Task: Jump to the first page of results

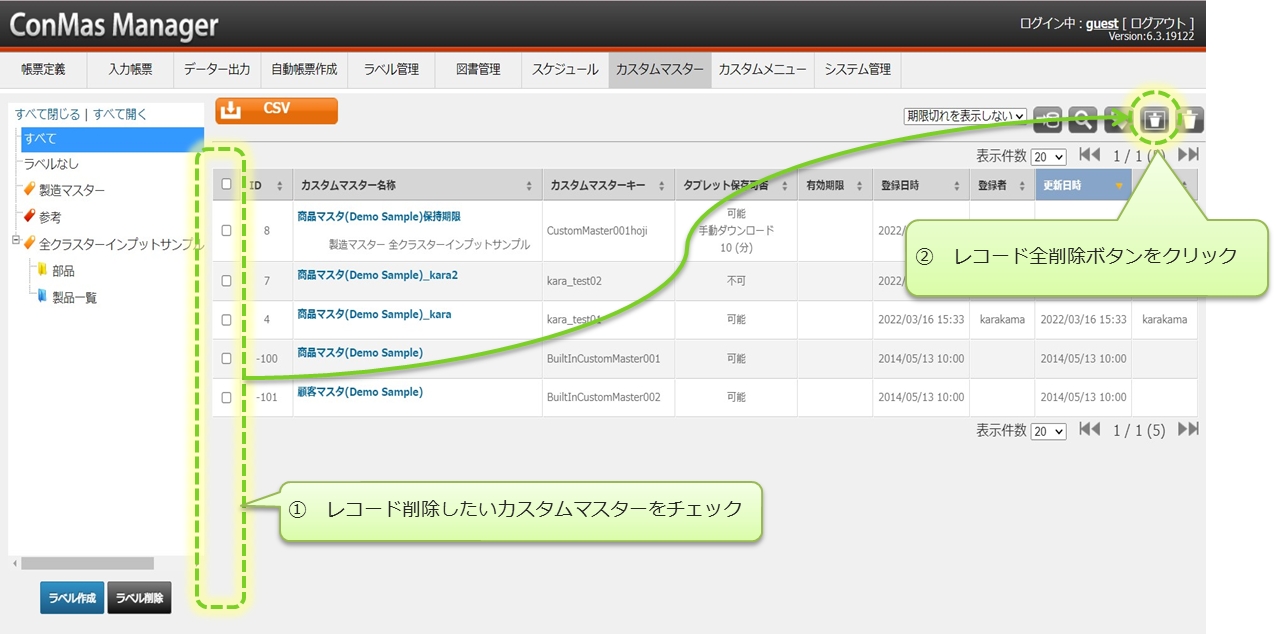Action: 1090,156
